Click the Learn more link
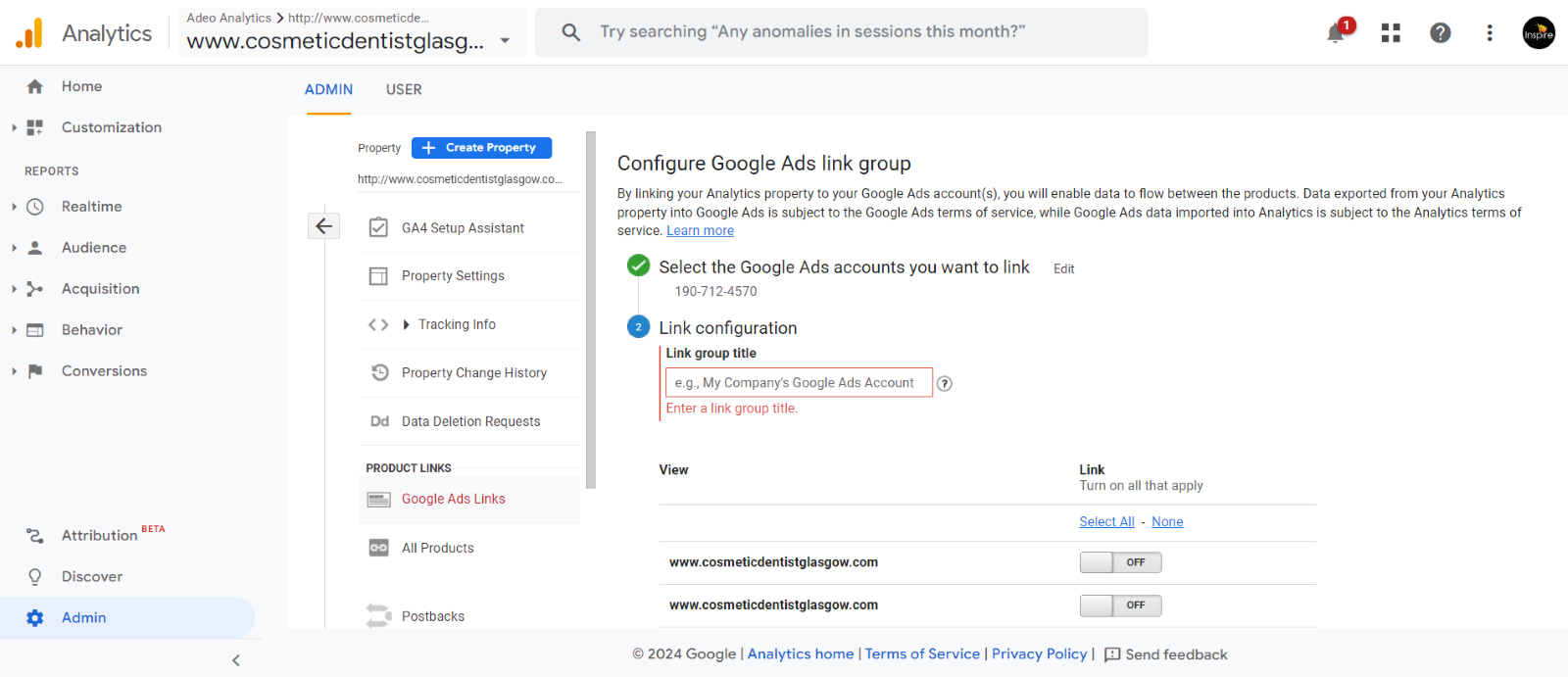 click(700, 231)
